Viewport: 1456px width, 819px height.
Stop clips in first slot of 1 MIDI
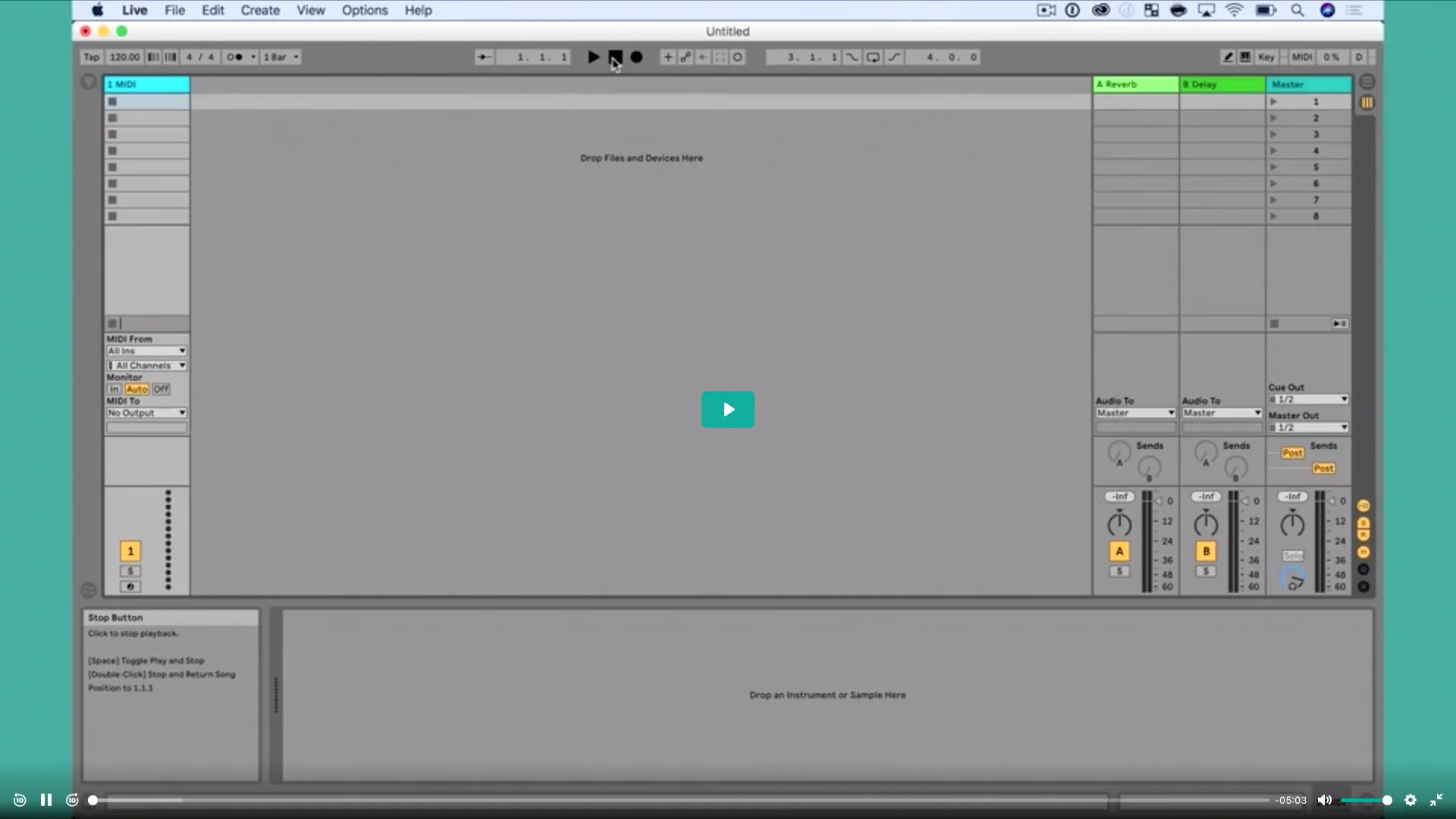tap(112, 102)
